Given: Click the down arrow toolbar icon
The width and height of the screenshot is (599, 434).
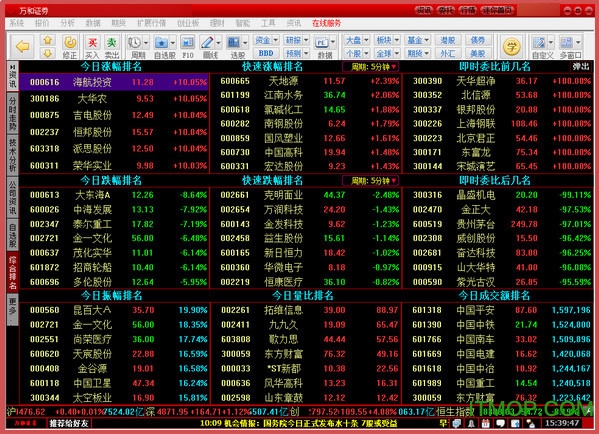Looking at the screenshot, I should (48, 53).
